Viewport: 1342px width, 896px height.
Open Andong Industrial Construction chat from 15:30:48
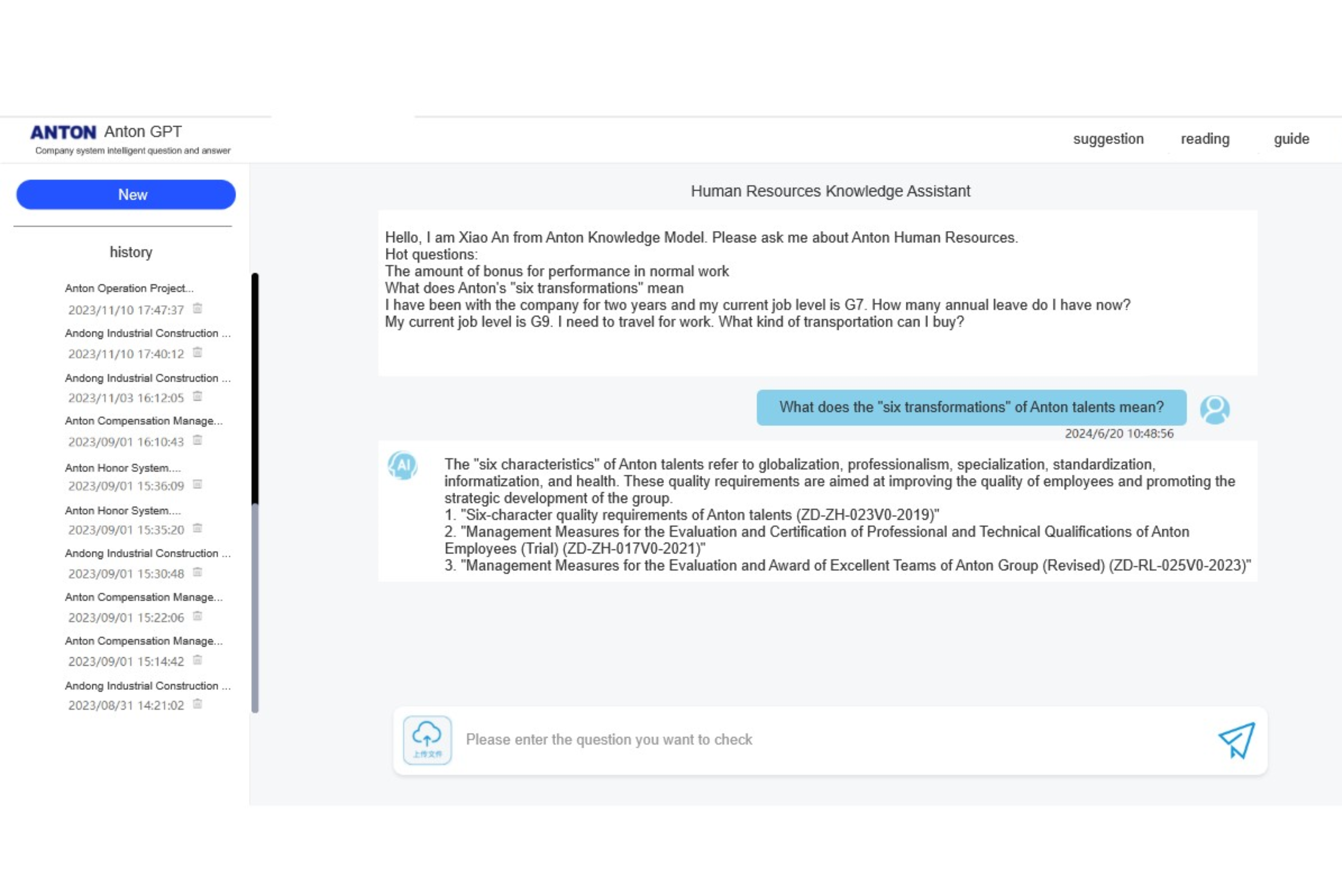pos(148,554)
